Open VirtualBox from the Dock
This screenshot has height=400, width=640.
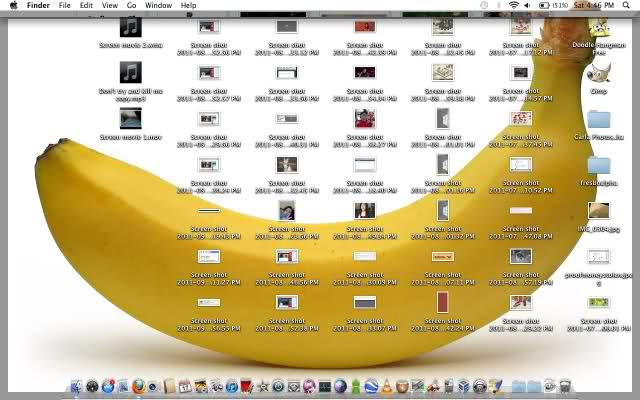(x=464, y=386)
